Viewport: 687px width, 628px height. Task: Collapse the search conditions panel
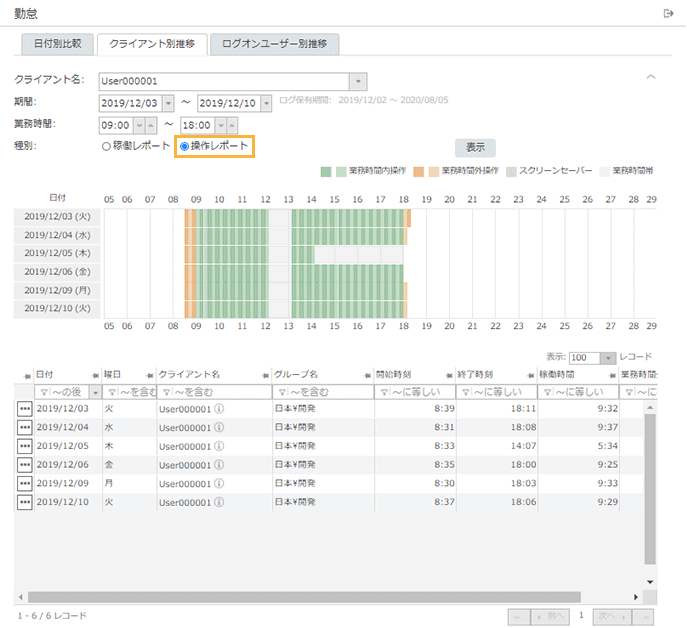(x=651, y=77)
